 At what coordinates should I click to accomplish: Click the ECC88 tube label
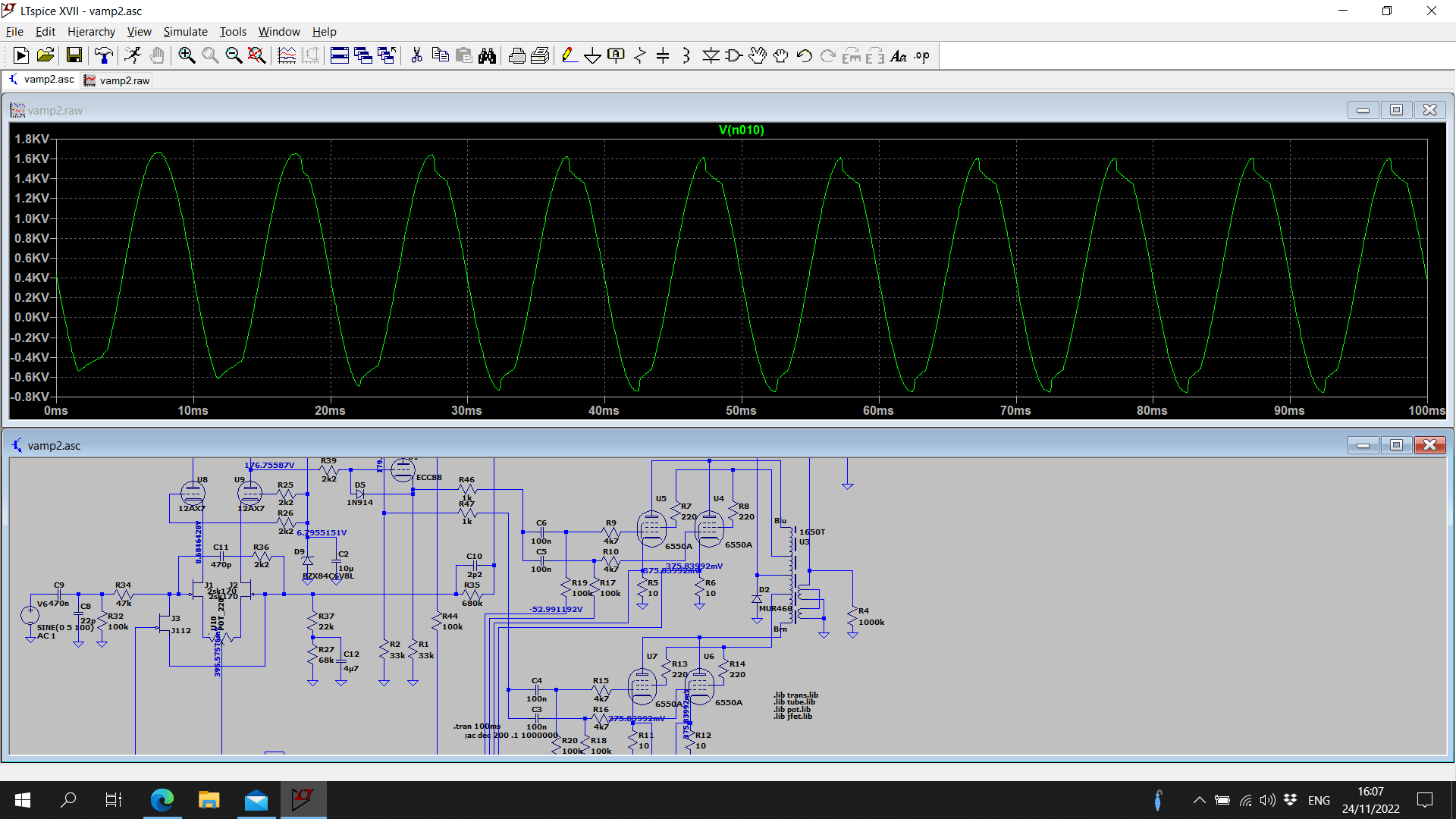pos(428,477)
